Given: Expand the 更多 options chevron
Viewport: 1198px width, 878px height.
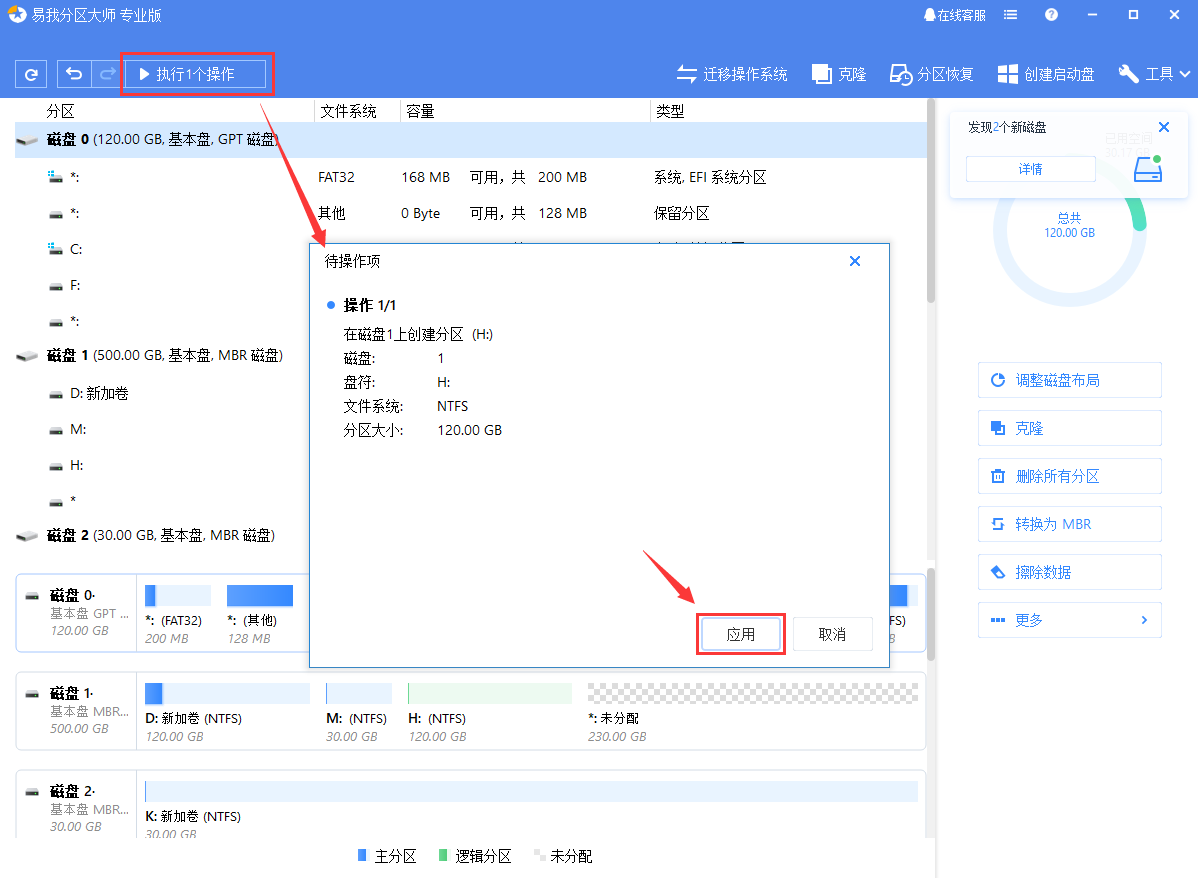Looking at the screenshot, I should click(1144, 620).
